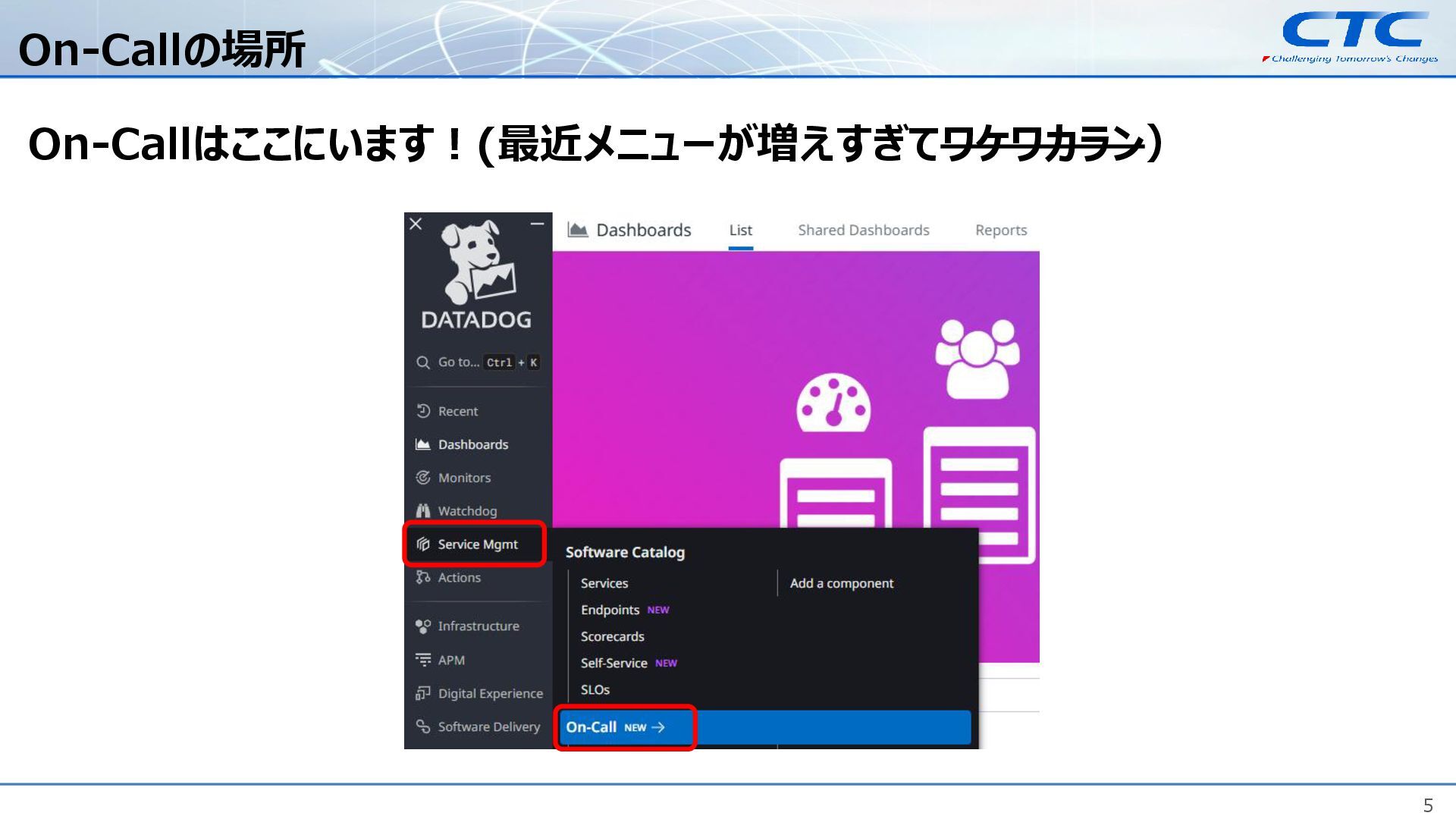
Task: Click the Monitors target icon
Action: pyautogui.click(x=423, y=478)
